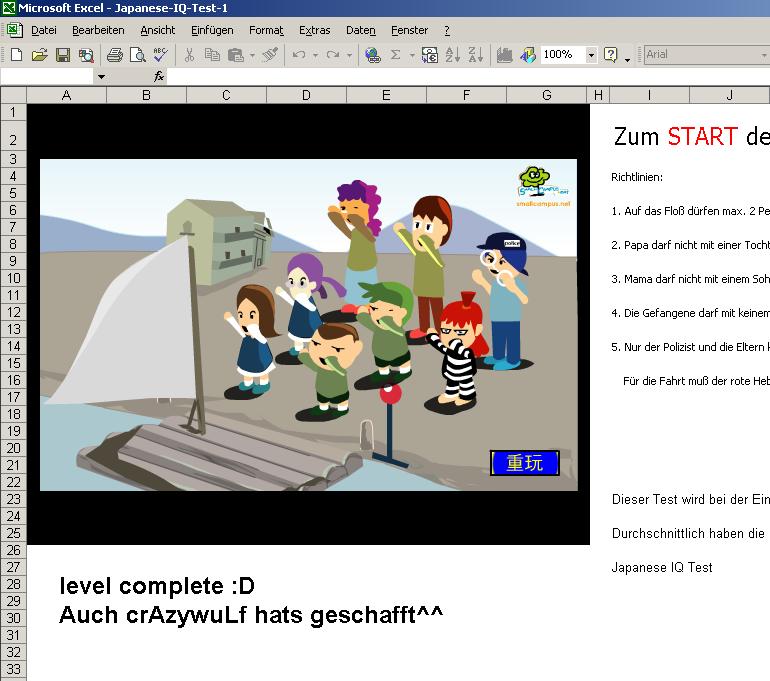Open the Name Box dropdown arrow
770x681 pixels.
click(101, 76)
